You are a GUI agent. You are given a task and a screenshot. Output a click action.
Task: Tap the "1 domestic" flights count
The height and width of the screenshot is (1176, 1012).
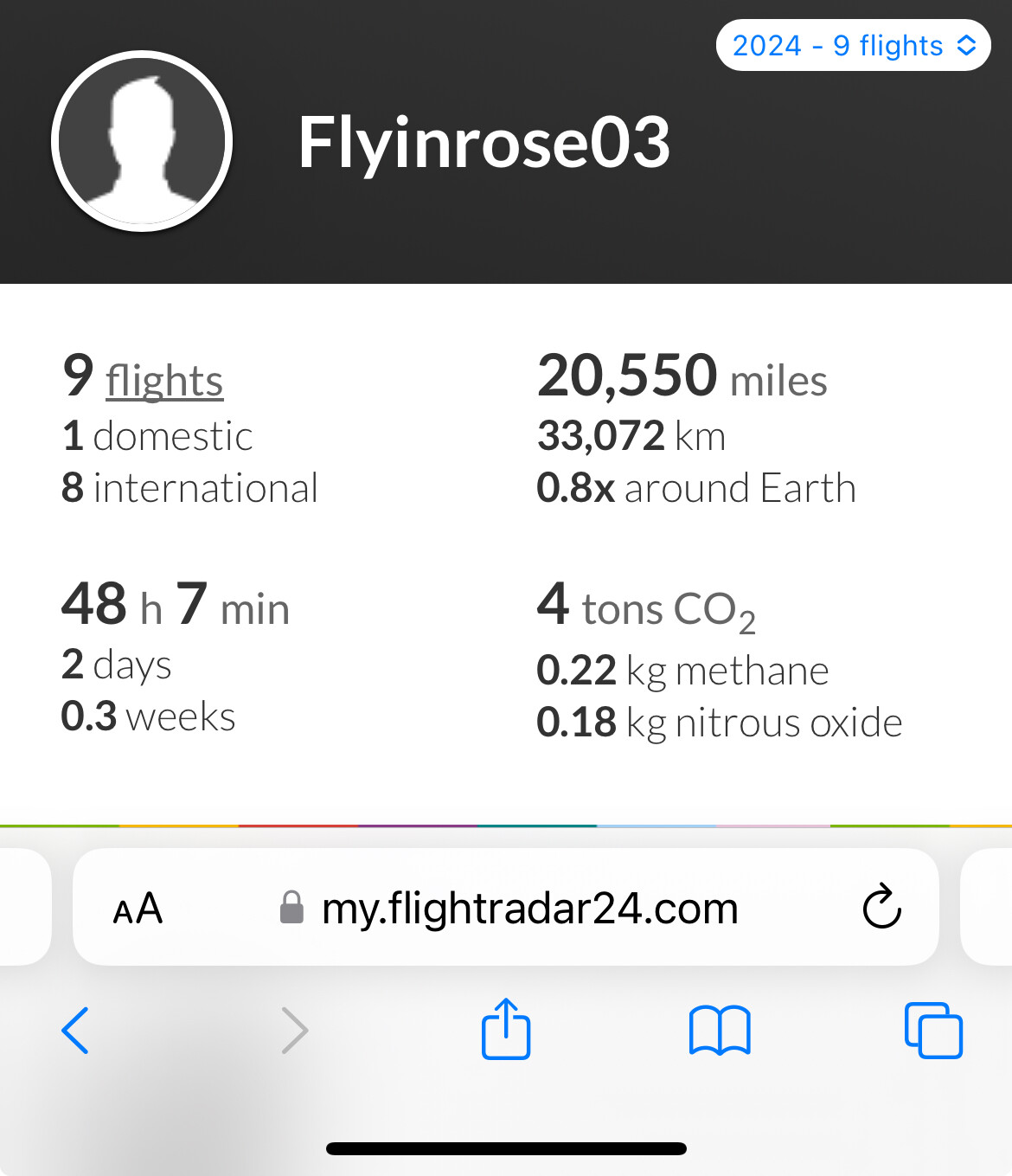click(157, 436)
